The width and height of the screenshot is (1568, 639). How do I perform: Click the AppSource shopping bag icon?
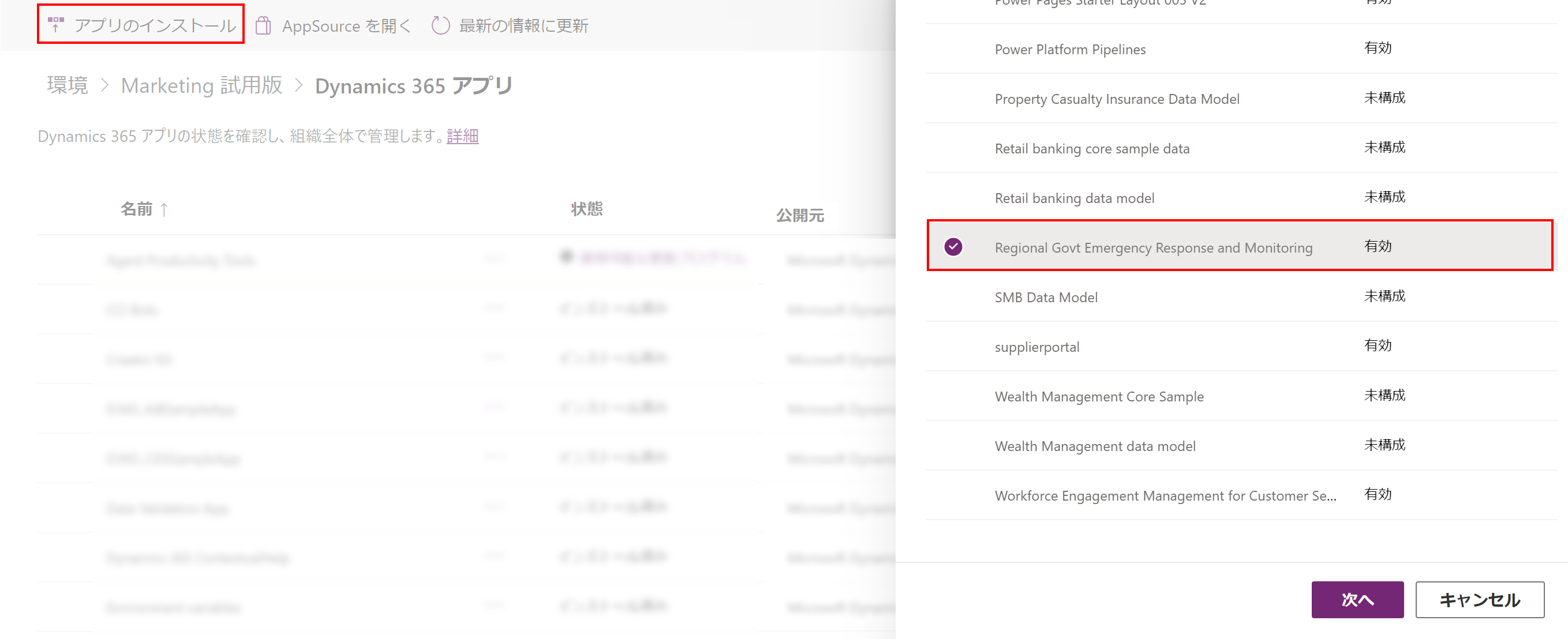click(x=263, y=25)
